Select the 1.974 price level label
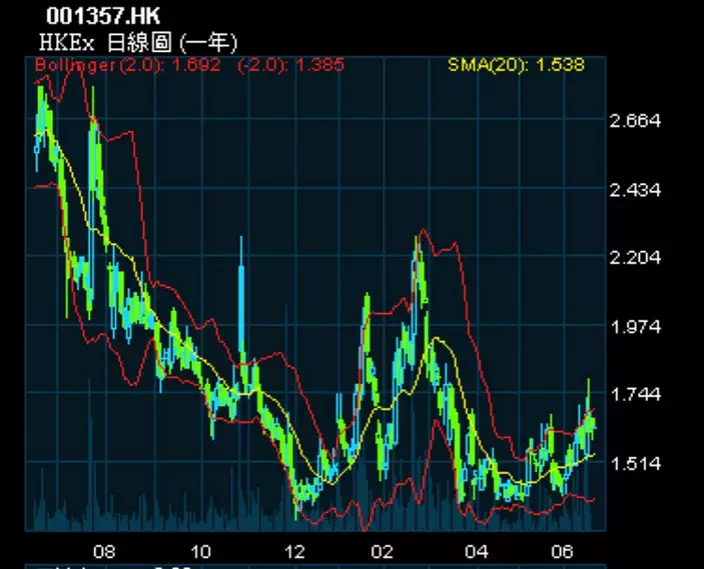 pos(635,327)
